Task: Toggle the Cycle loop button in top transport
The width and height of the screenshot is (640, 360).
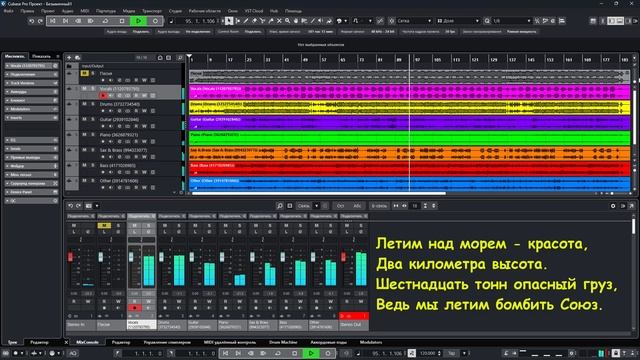Action: tap(105, 21)
